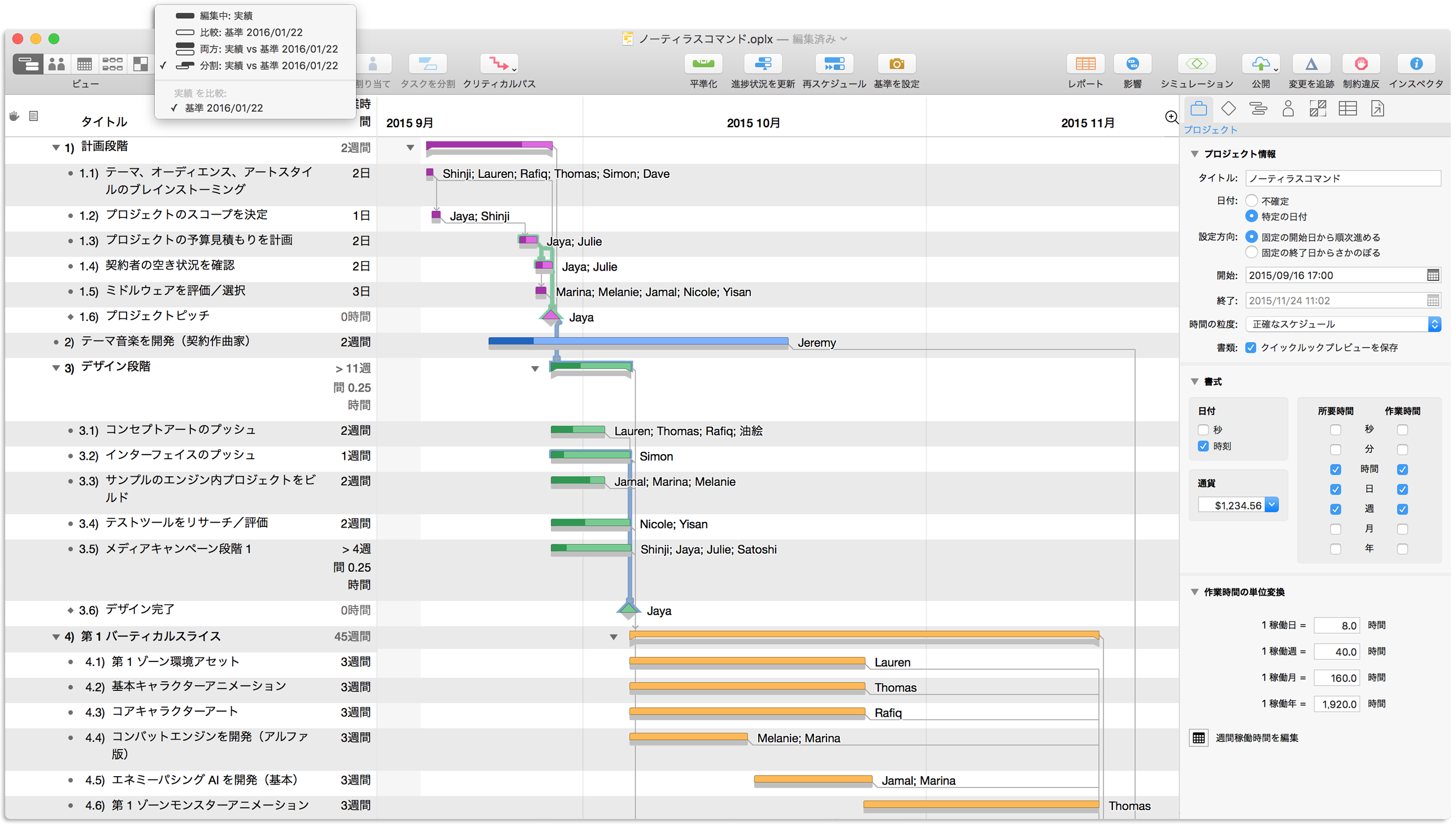
Task: Open the title 編集済み dropdown chevron
Action: pyautogui.click(x=844, y=38)
